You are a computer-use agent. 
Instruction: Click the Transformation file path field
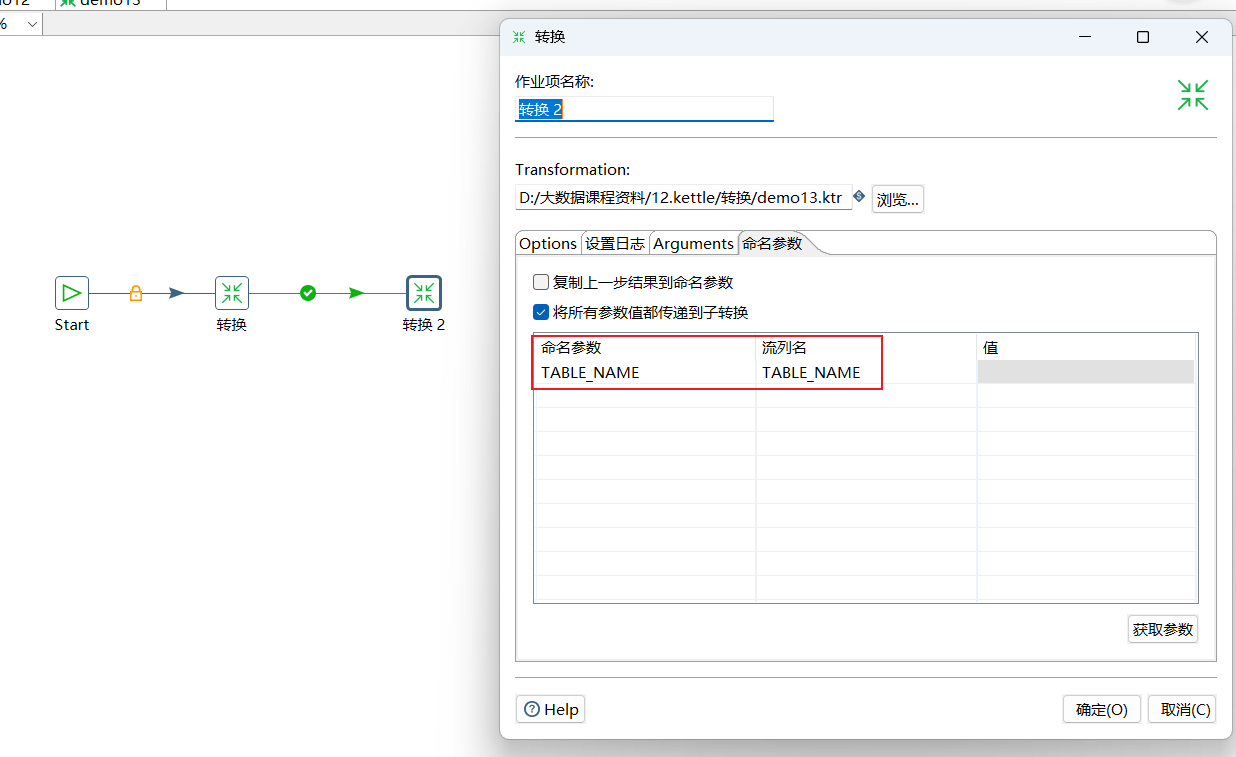click(683, 198)
